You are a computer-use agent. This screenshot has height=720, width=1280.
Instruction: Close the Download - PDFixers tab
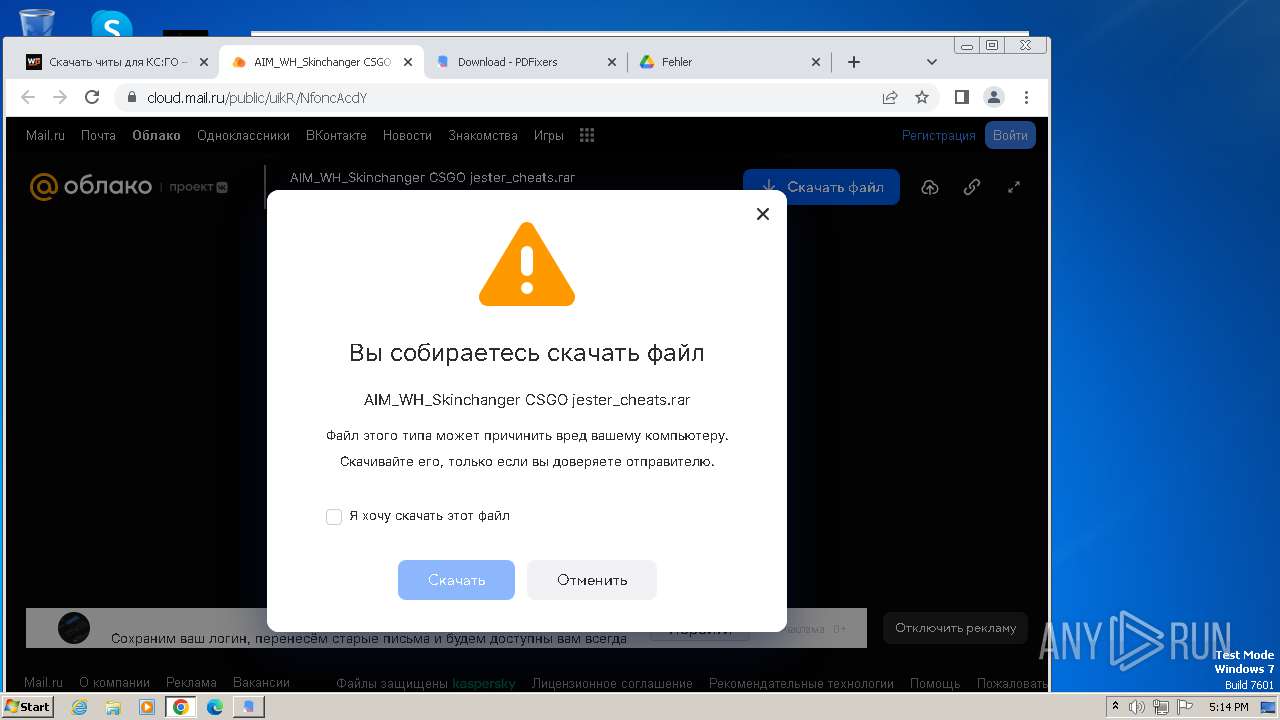coord(612,62)
